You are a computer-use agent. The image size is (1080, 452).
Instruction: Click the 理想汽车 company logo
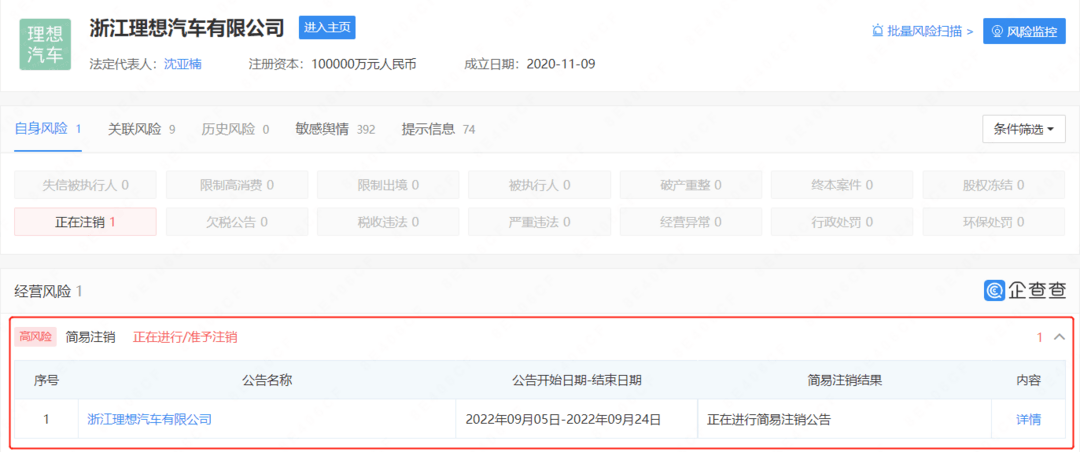point(45,45)
